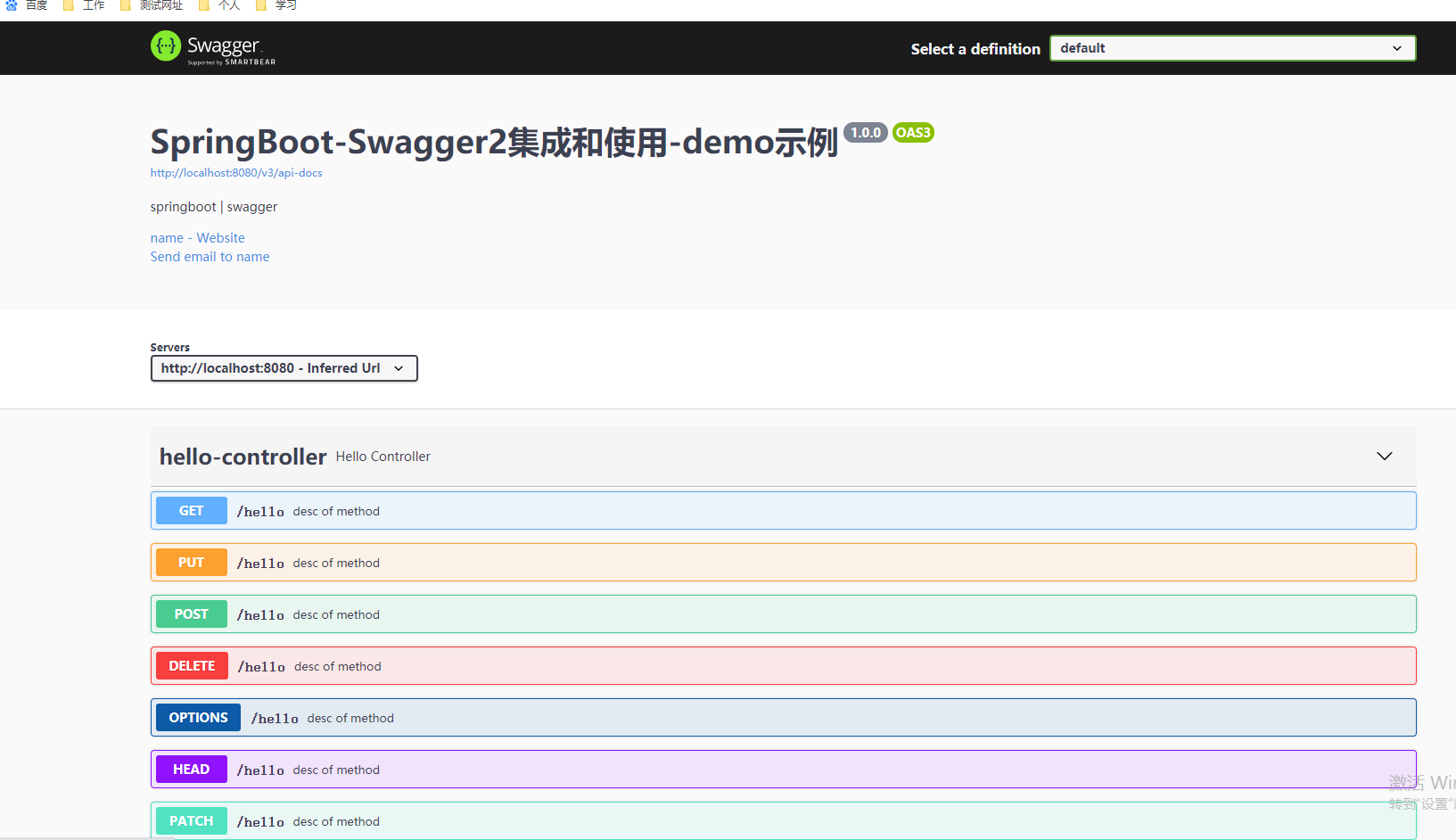Click the 1.0.0 version badge

[865, 133]
